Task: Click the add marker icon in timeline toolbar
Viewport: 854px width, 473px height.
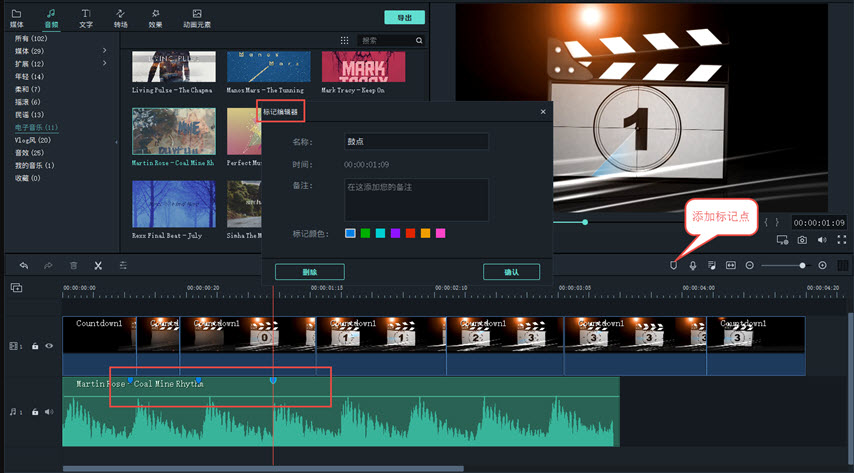Action: (673, 265)
